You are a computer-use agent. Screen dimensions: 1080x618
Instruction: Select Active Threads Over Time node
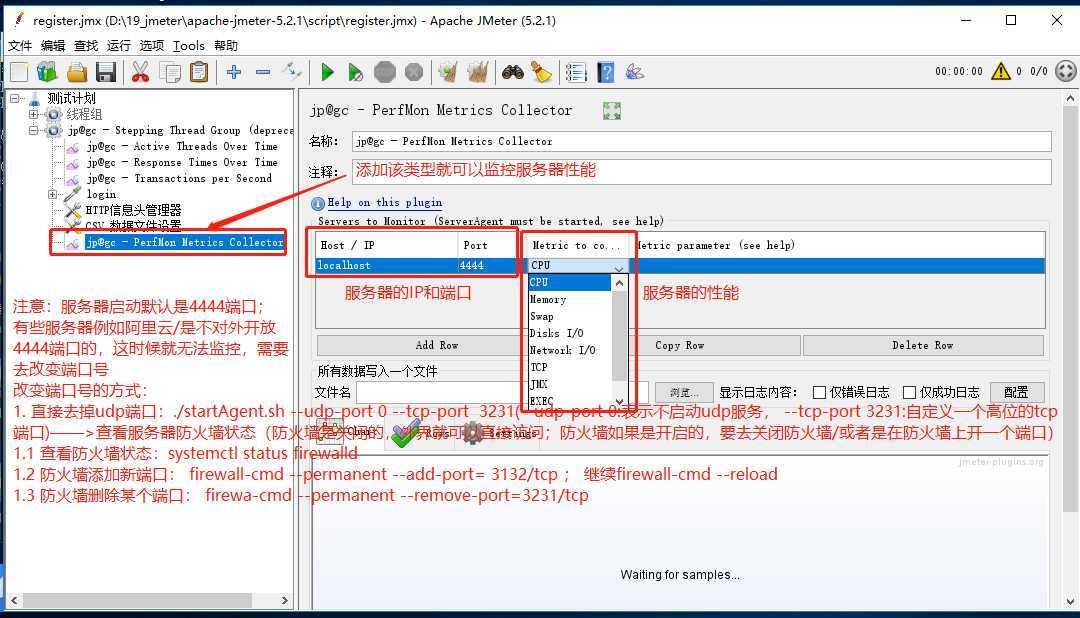[x=182, y=146]
